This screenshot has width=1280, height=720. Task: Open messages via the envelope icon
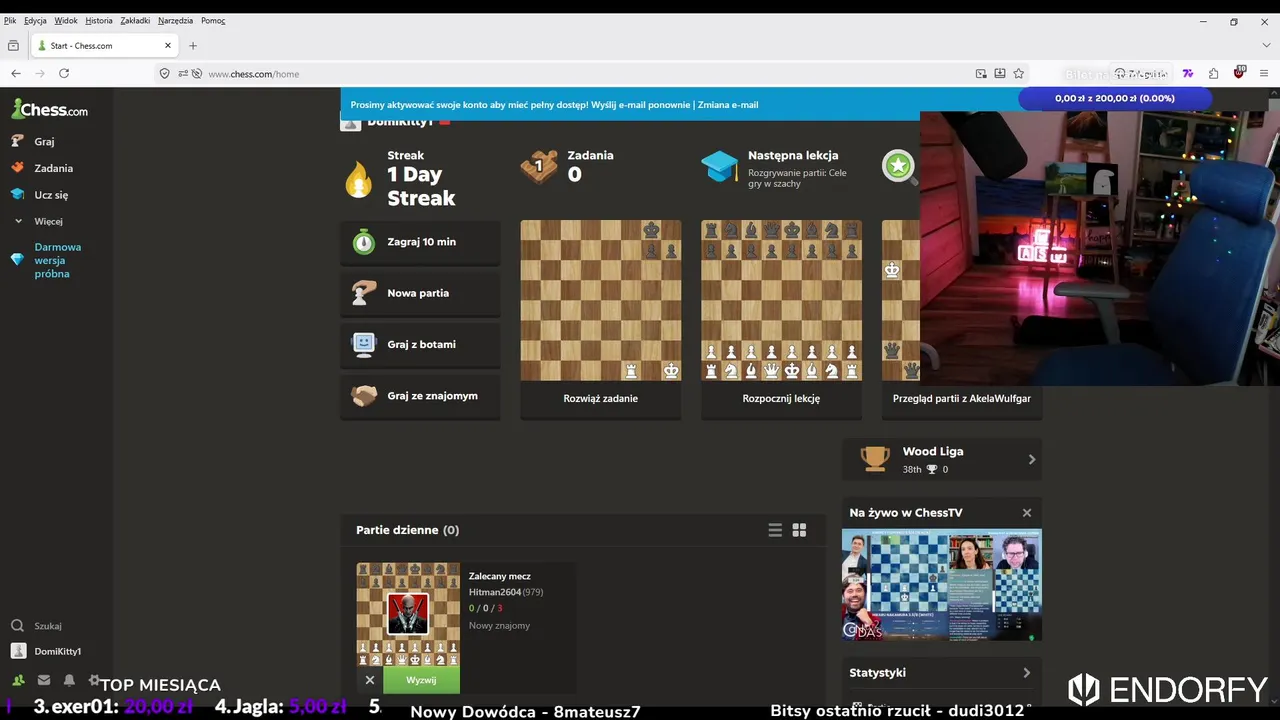pos(44,680)
